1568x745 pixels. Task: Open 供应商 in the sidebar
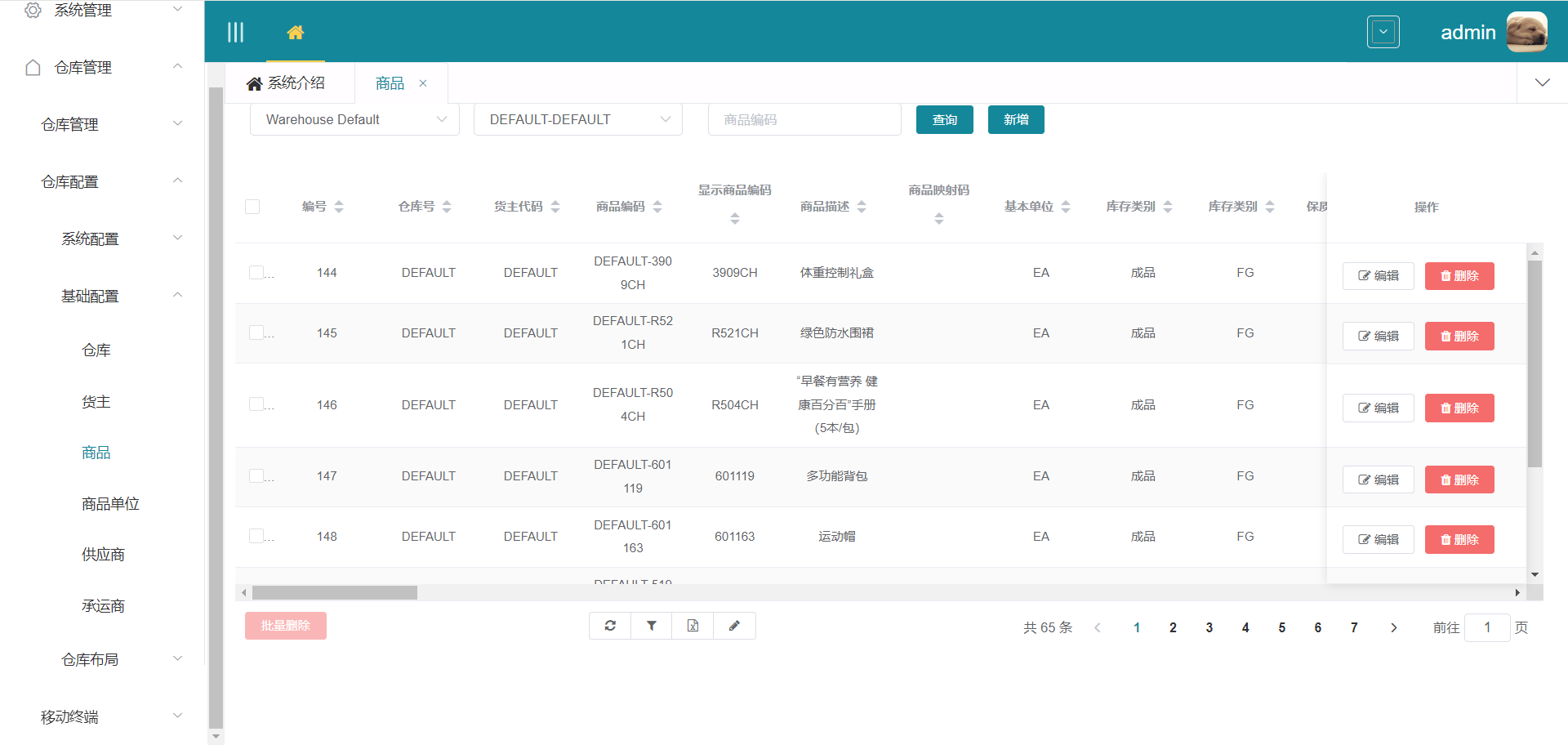103,555
